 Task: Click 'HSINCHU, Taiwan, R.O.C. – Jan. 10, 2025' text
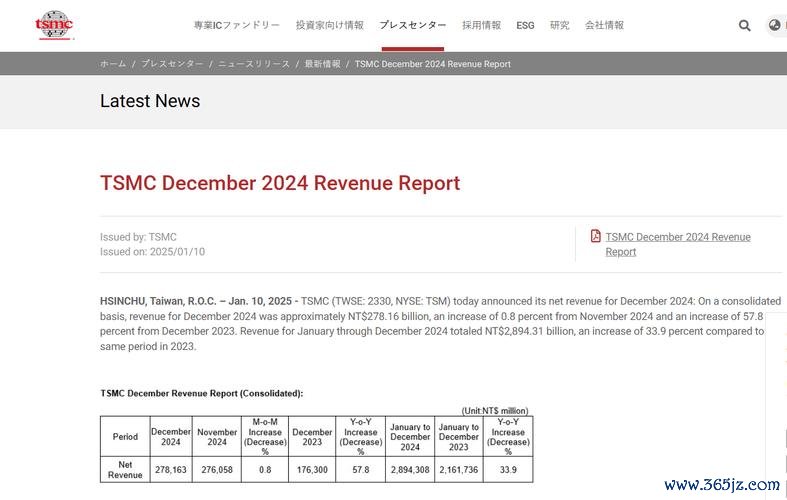point(196,301)
